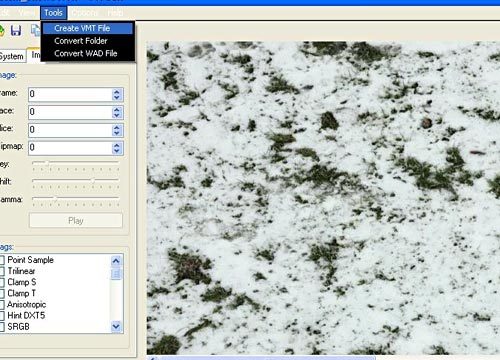Check the Anisotropic flag
The image size is (500, 360).
pyautogui.click(x=2, y=304)
